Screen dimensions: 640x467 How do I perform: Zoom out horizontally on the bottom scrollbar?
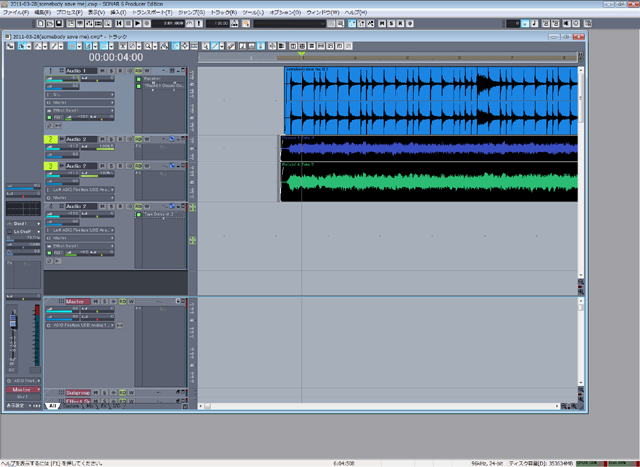(x=564, y=406)
